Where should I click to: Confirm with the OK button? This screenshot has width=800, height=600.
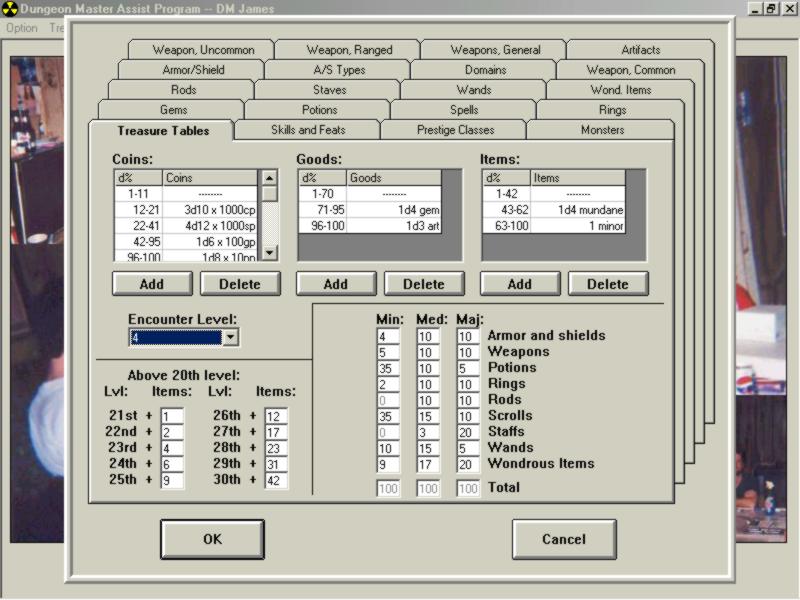point(212,539)
